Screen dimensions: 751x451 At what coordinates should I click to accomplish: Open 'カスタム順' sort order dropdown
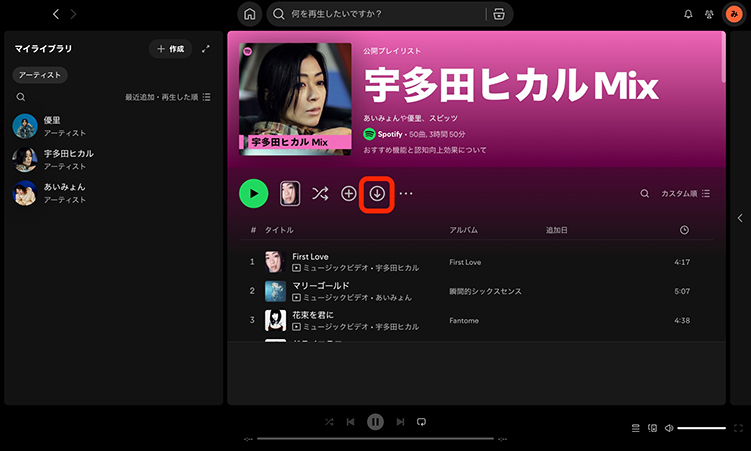click(x=685, y=193)
